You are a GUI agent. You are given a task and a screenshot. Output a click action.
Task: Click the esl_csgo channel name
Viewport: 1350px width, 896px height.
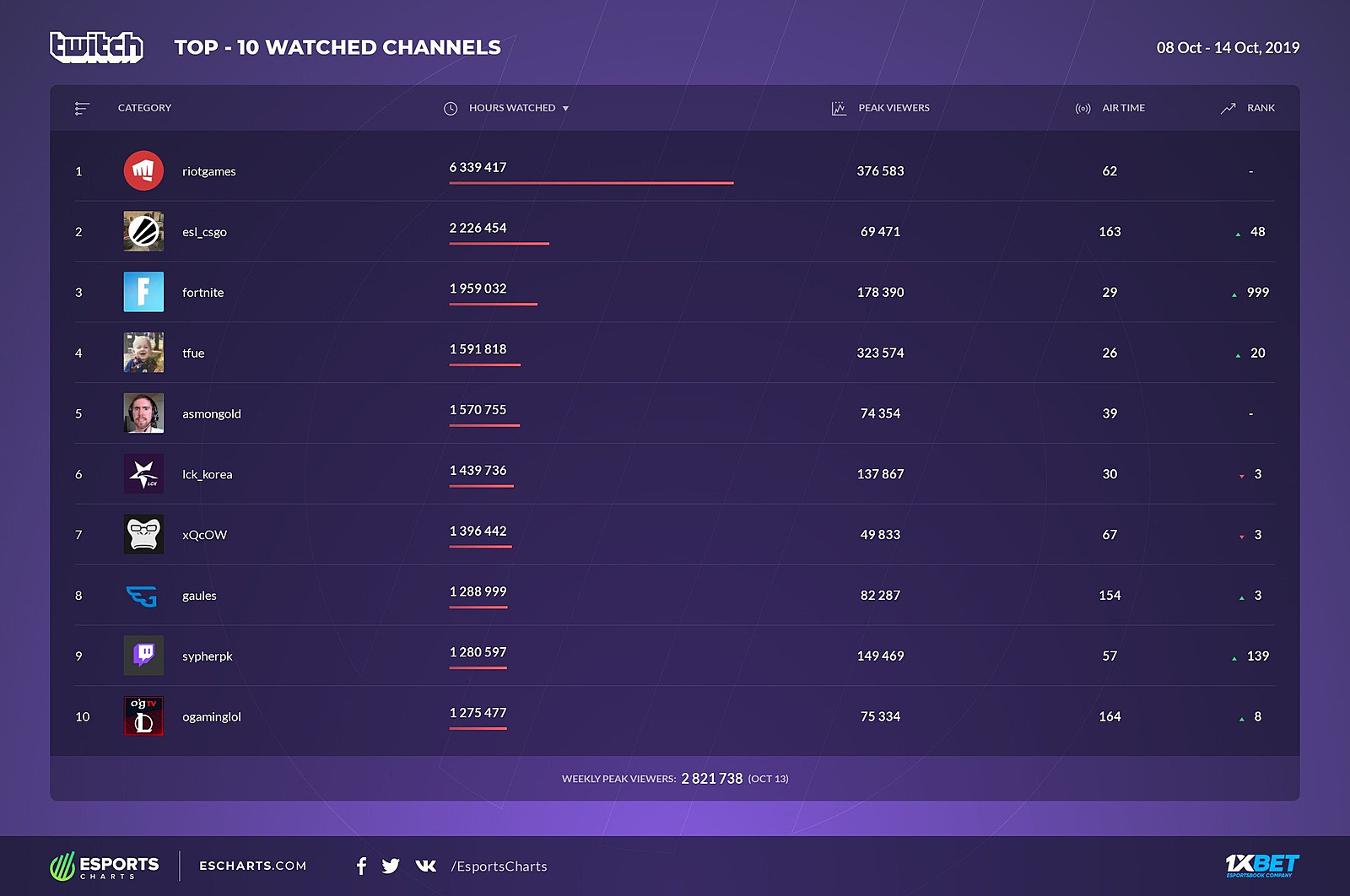(204, 232)
